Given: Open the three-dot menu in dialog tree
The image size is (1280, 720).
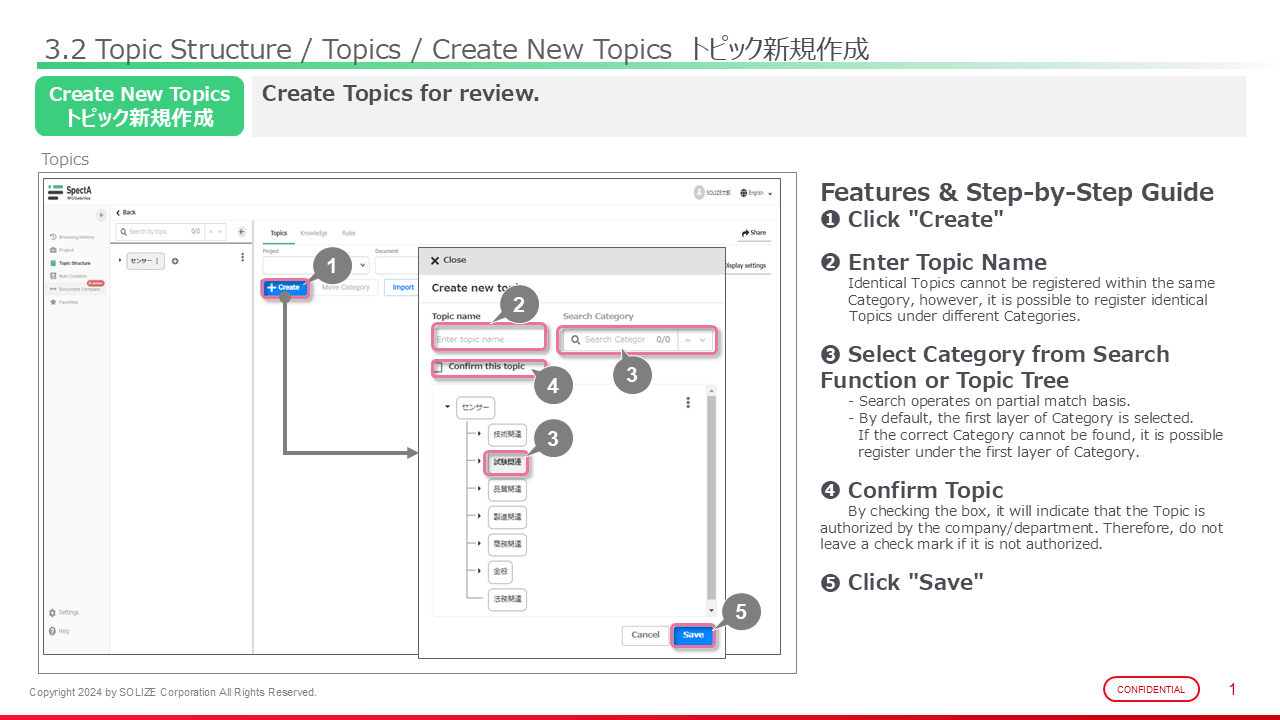Looking at the screenshot, I should [688, 403].
